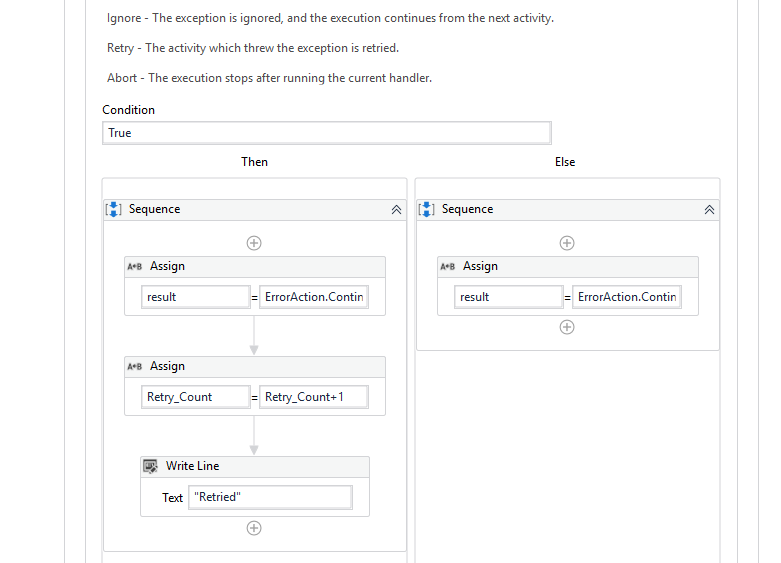781x563 pixels.
Task: Edit the Condition field containing True
Action: pos(326,133)
